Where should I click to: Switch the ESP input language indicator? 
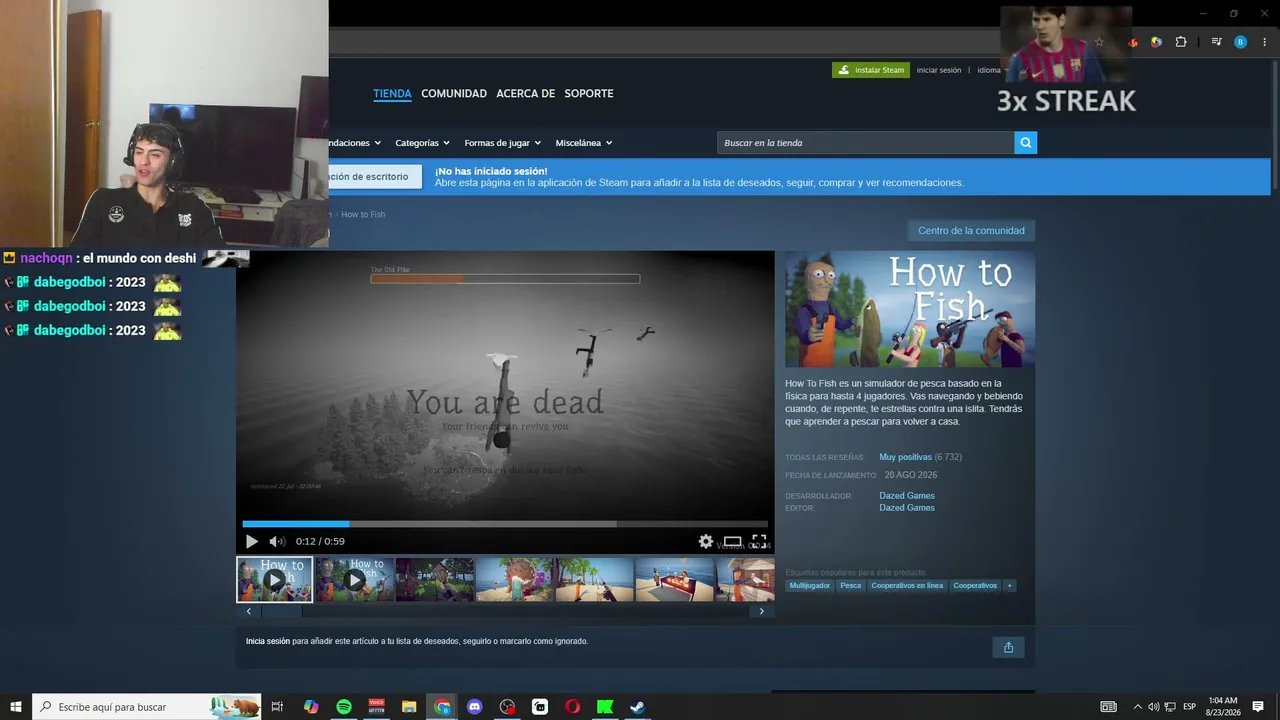click(1189, 707)
